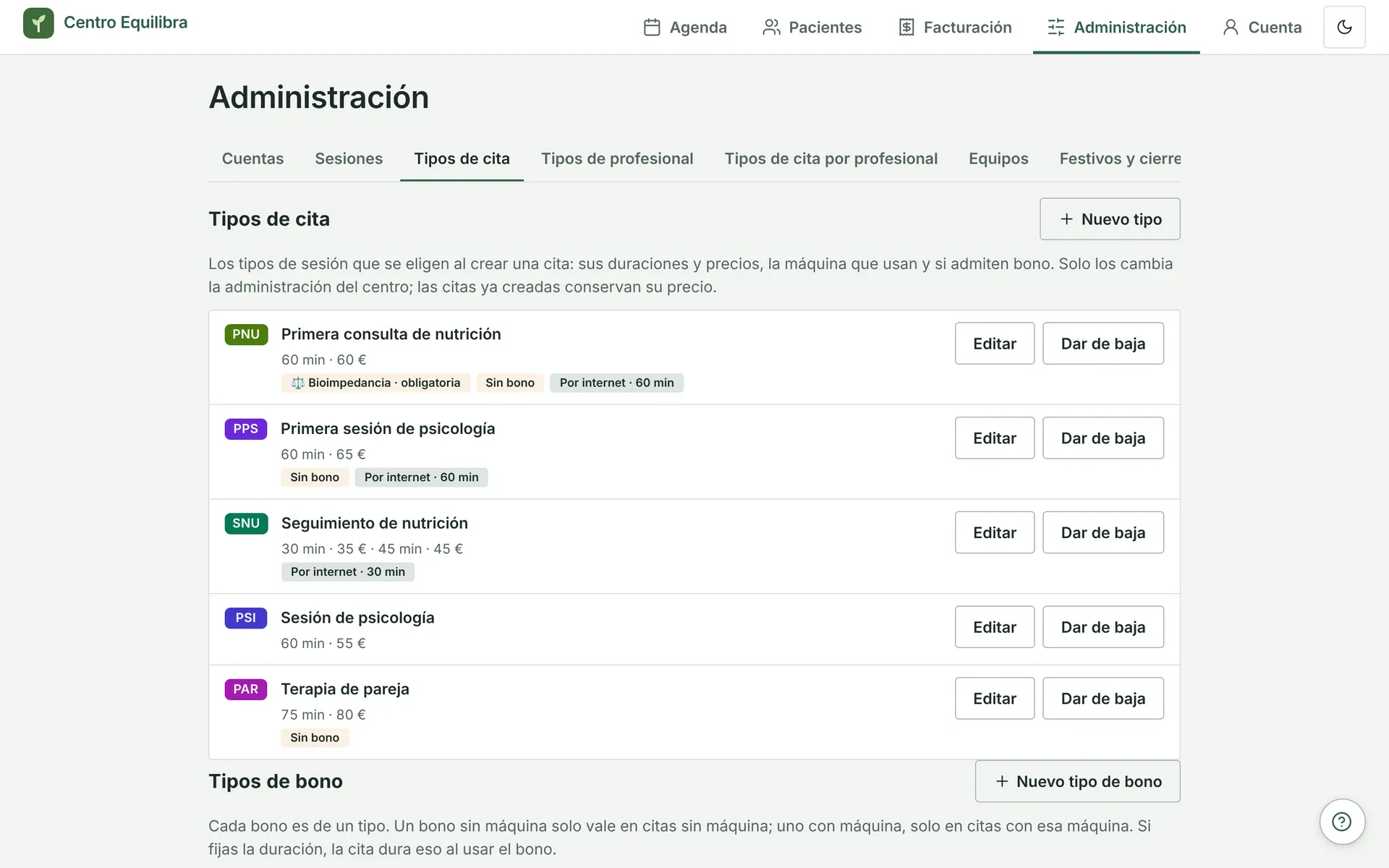The image size is (1389, 868).
Task: Click the PAR code badge
Action: point(246,689)
